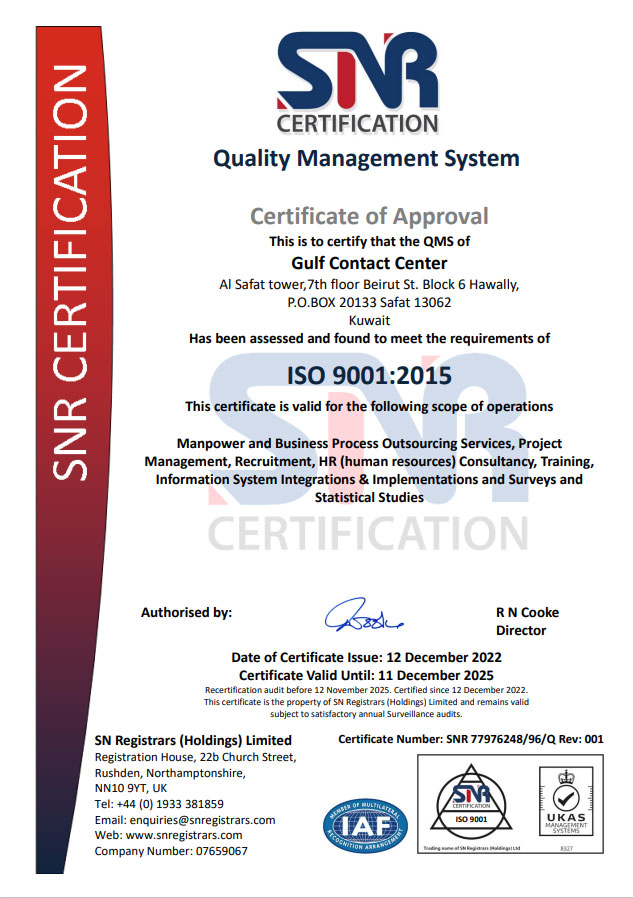Screen dimensions: 633x898
Task: Select the name 'R N Cooke'
Action: pyautogui.click(x=527, y=612)
